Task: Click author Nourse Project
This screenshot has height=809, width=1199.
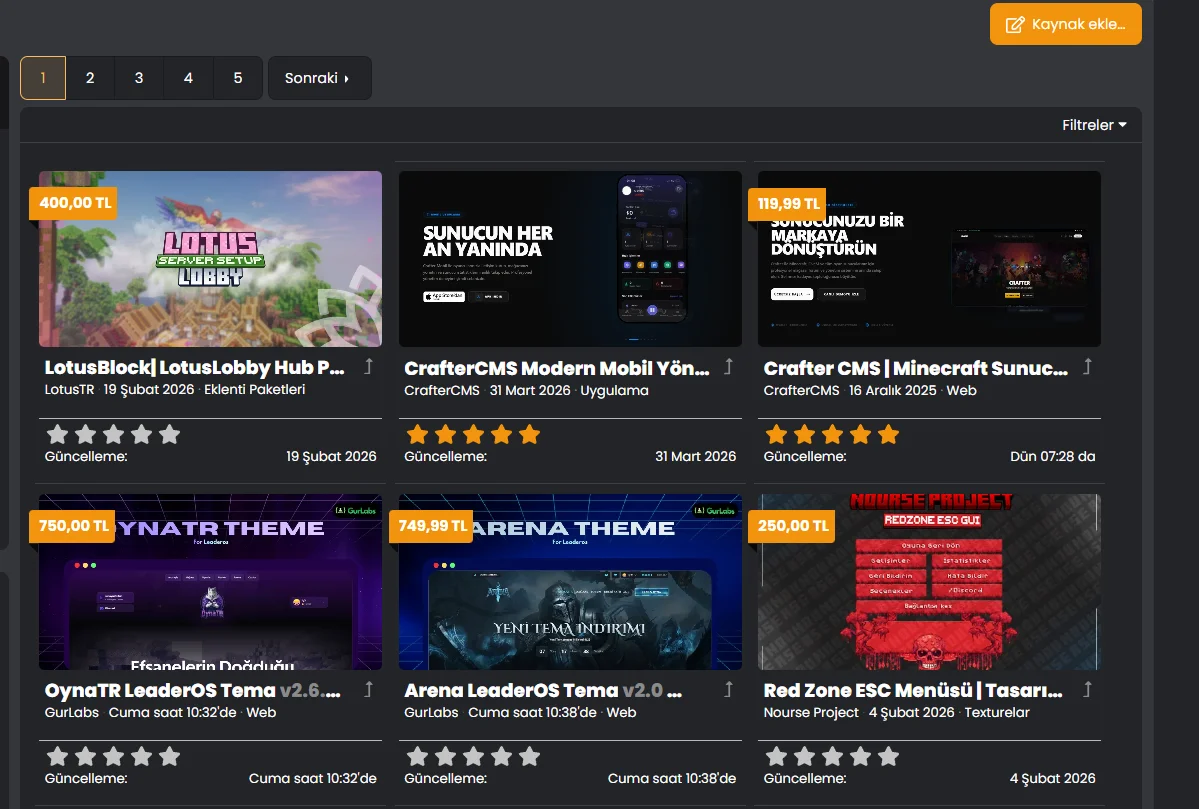Action: click(811, 712)
